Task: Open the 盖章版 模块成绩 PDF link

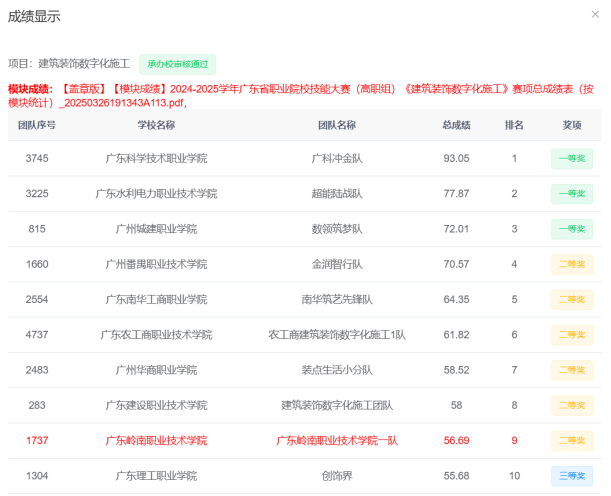Action: pyautogui.click(x=300, y=96)
